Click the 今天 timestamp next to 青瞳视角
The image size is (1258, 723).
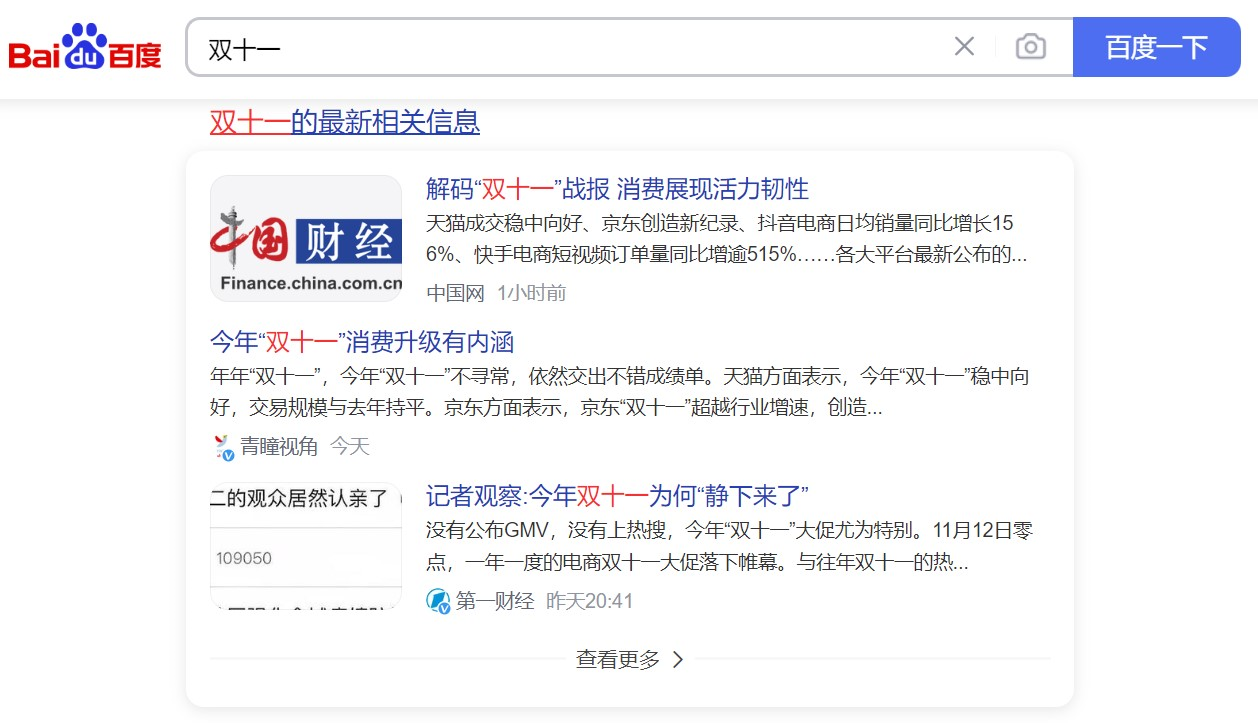(350, 447)
